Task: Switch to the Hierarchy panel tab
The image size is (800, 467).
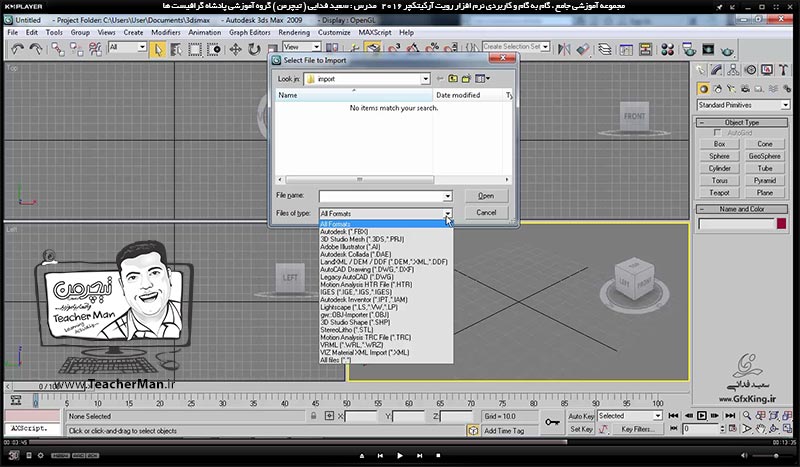Action: click(x=733, y=70)
